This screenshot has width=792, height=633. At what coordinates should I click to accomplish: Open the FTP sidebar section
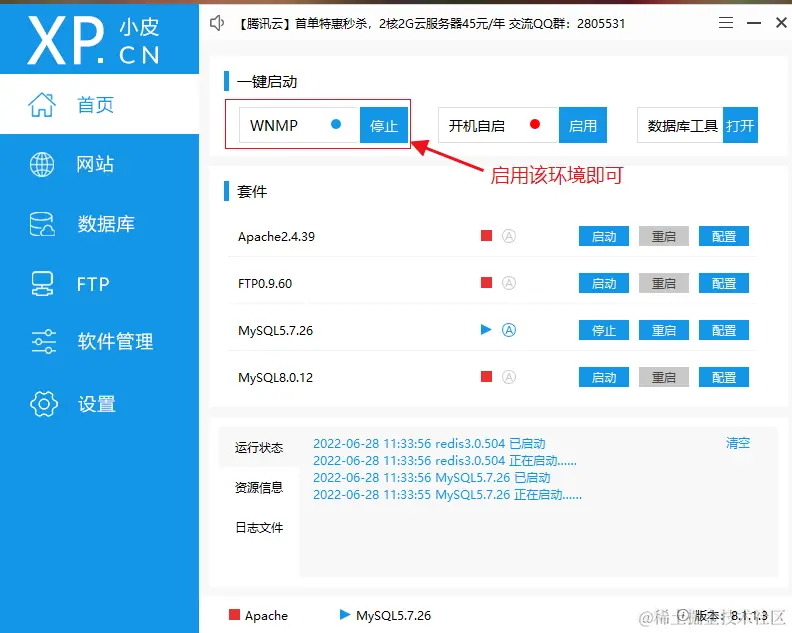(x=100, y=283)
